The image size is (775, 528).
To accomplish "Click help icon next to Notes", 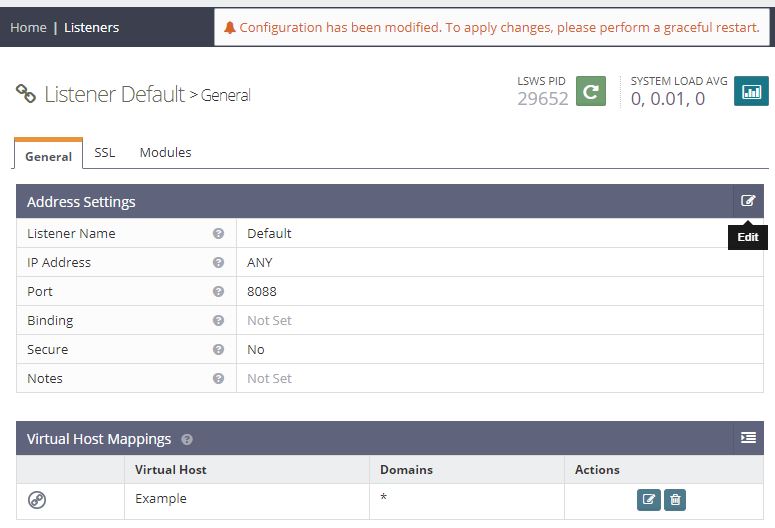I will [x=218, y=379].
